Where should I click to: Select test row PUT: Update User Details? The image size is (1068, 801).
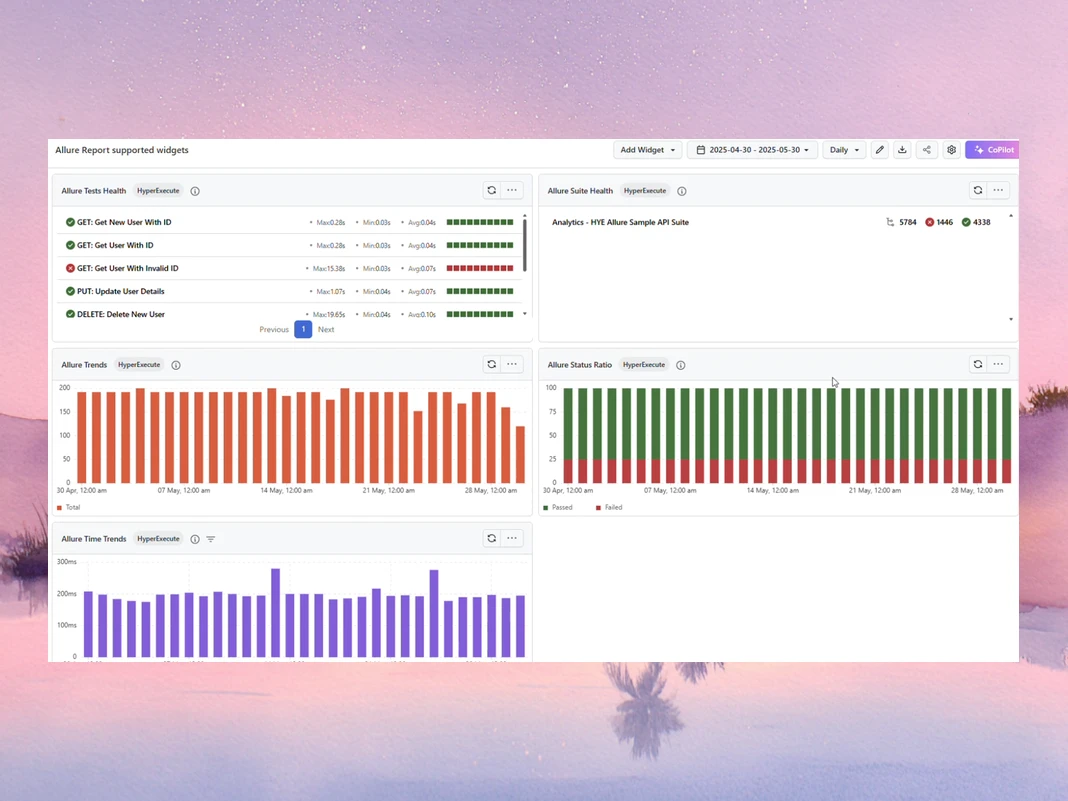pyautogui.click(x=289, y=292)
